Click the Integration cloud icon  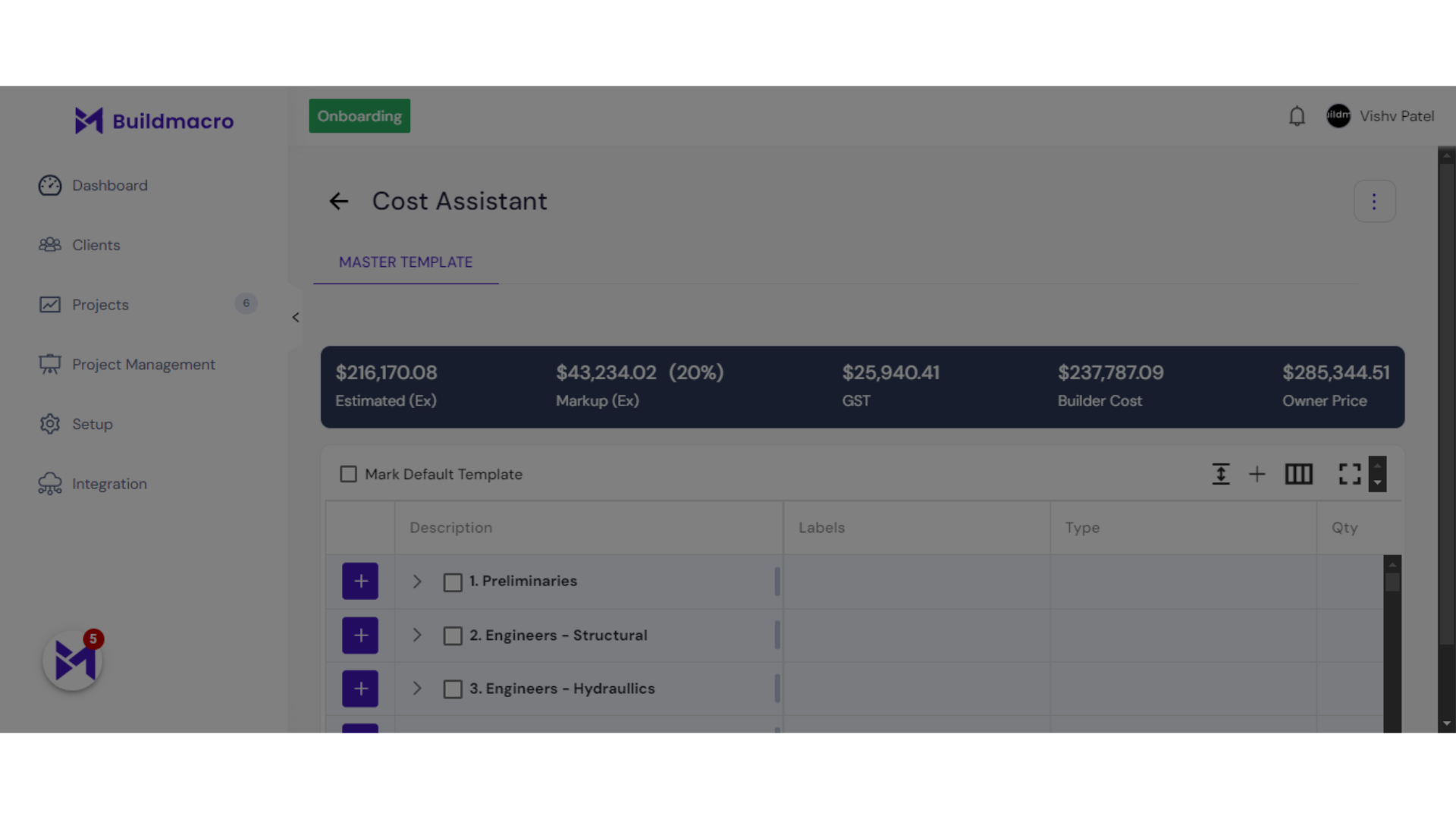click(50, 484)
